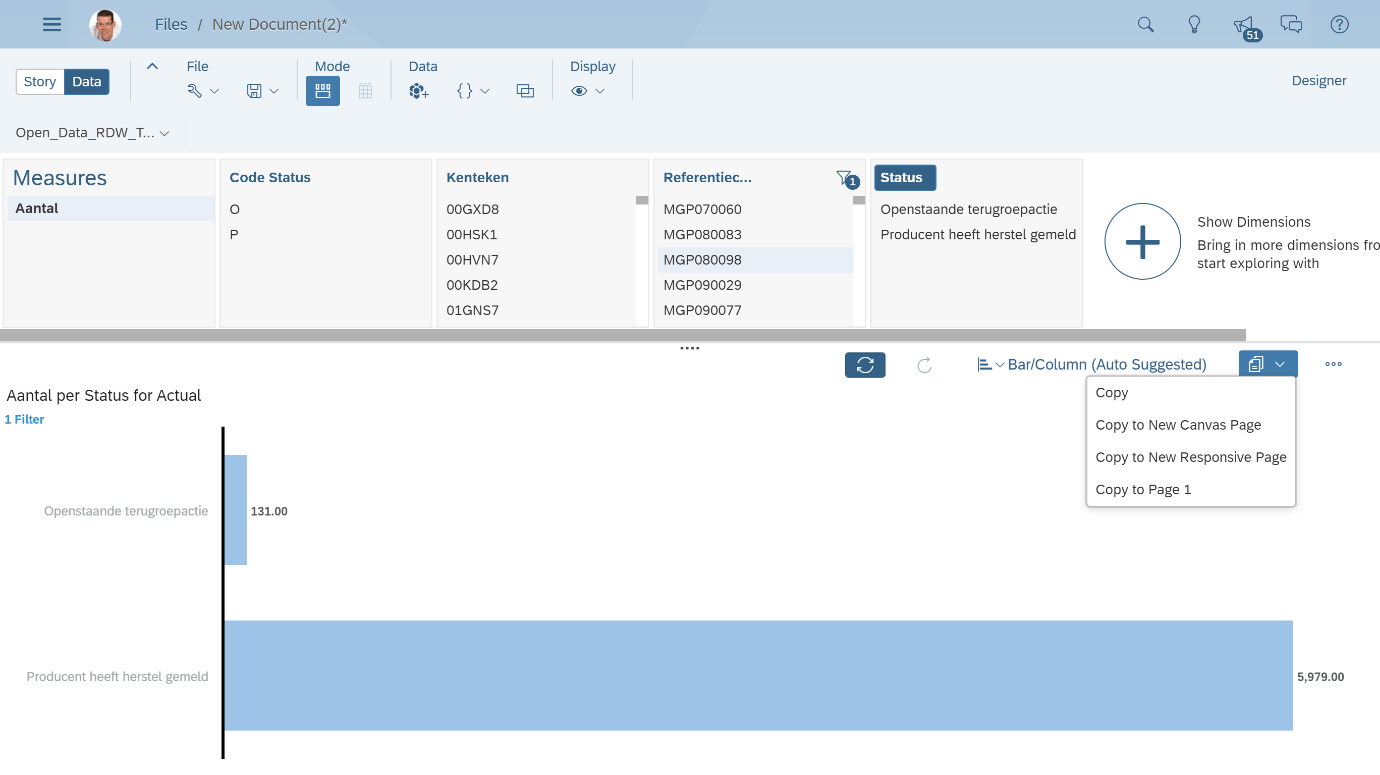1380x775 pixels.
Task: Click the 1 Filter link below chart title
Action: [x=24, y=419]
